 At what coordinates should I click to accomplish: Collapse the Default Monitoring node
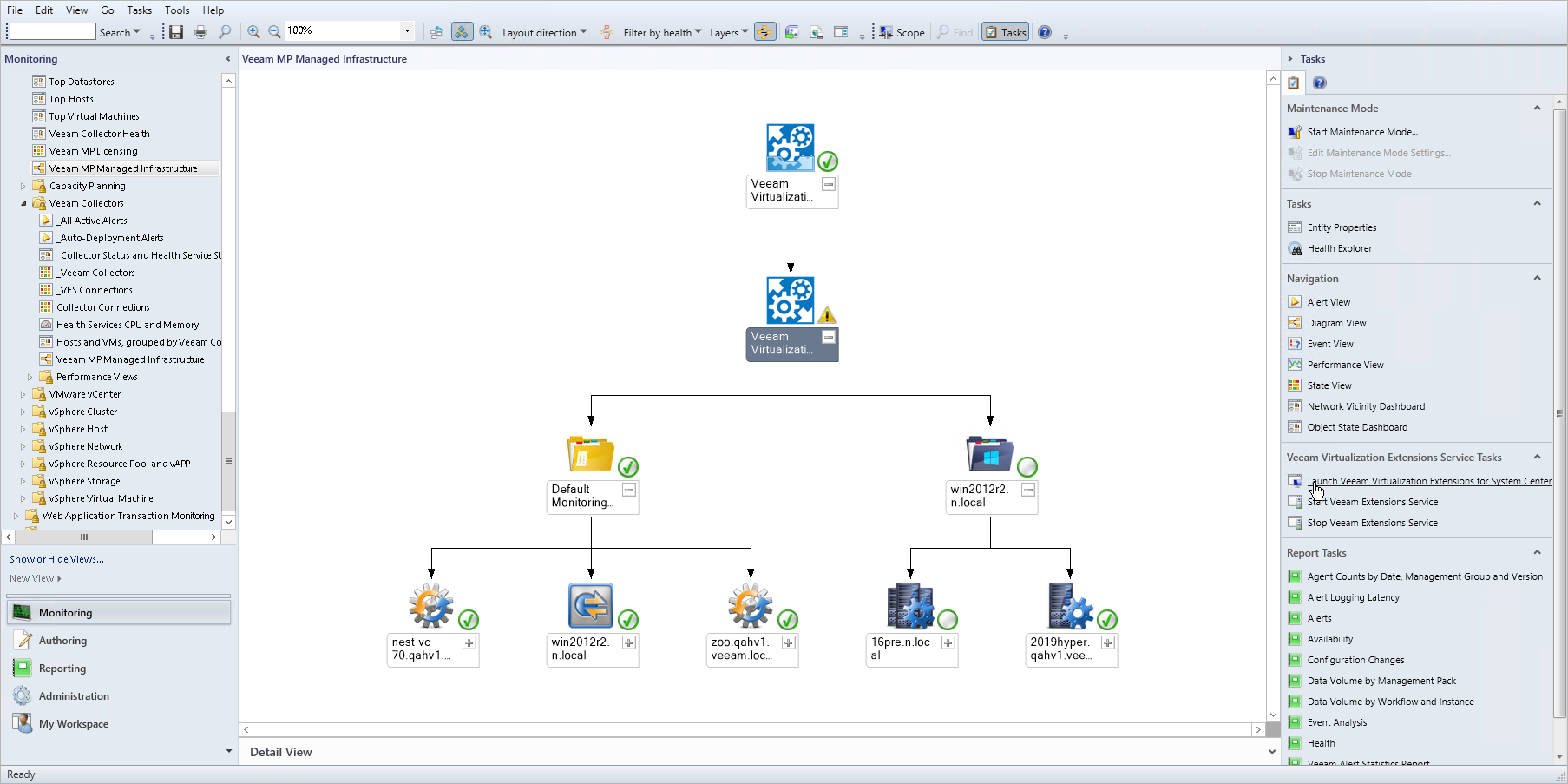tap(629, 490)
